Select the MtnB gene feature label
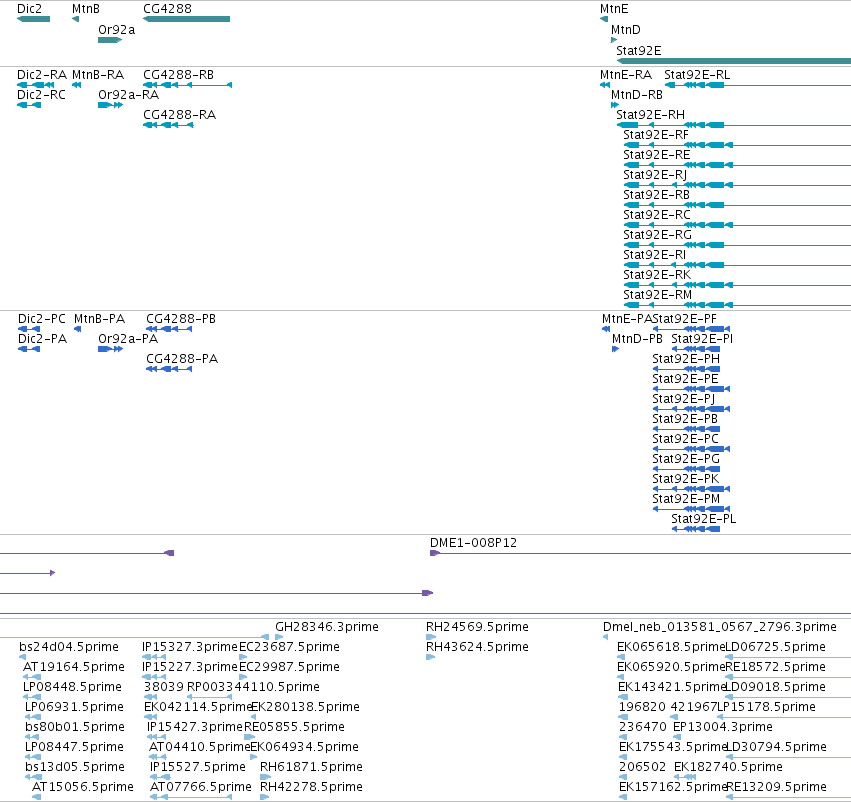Screen dimensions: 851x802 pos(86,9)
